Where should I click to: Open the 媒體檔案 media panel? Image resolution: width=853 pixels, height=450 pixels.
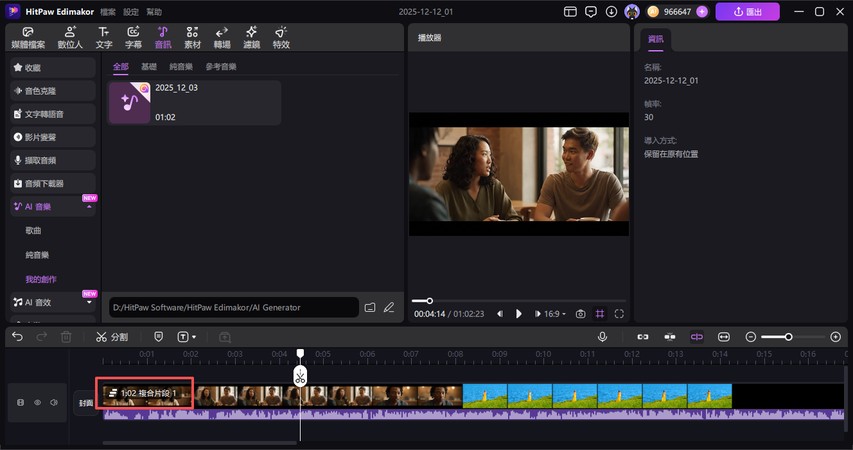[x=28, y=38]
